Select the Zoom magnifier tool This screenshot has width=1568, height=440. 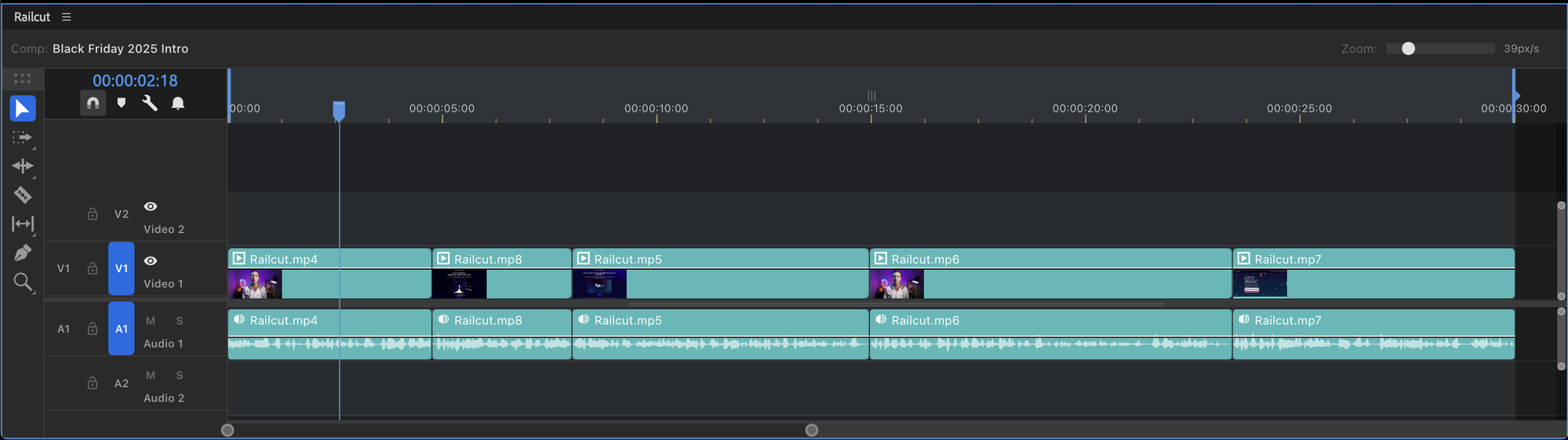tap(24, 282)
